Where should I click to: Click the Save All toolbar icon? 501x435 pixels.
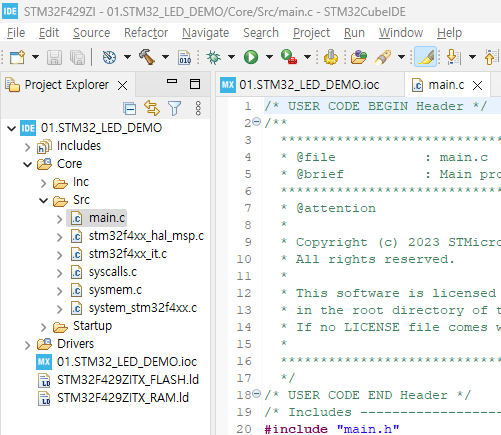[x=77, y=57]
